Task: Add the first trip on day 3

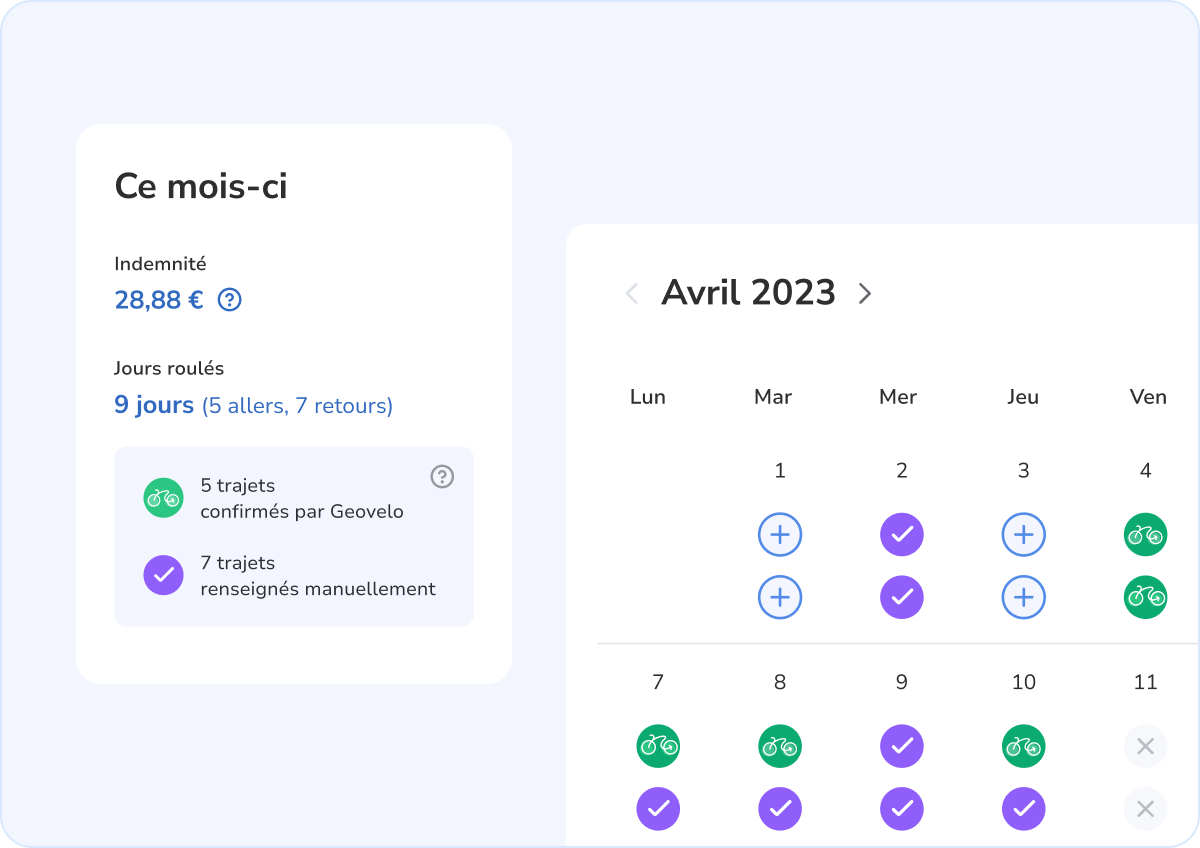Action: coord(1024,535)
